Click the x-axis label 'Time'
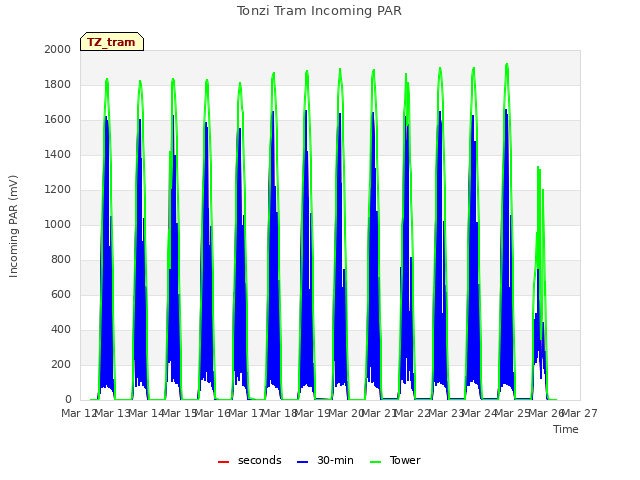640x480 pixels. click(566, 429)
